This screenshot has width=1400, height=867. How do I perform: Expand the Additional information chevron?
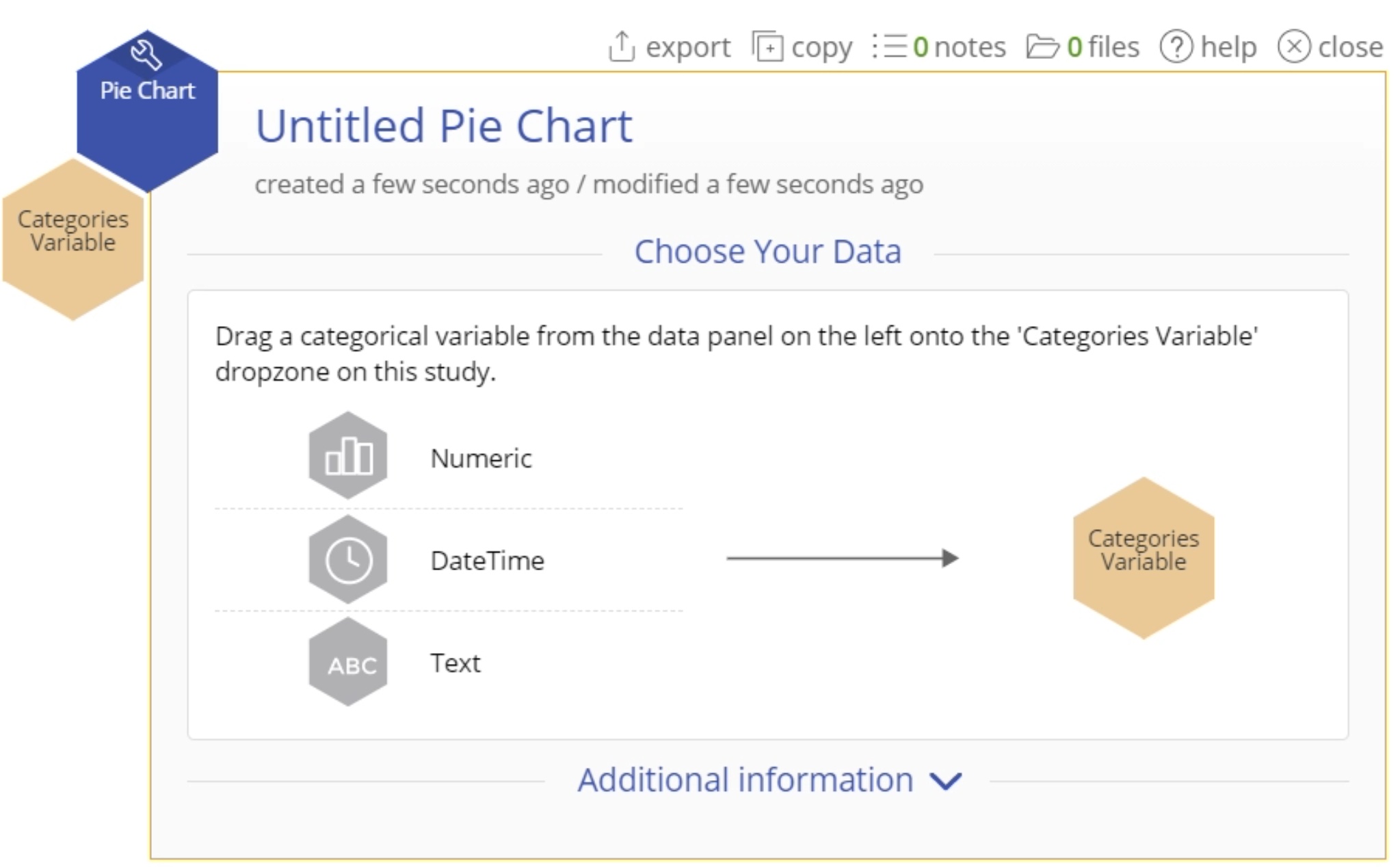[947, 780]
